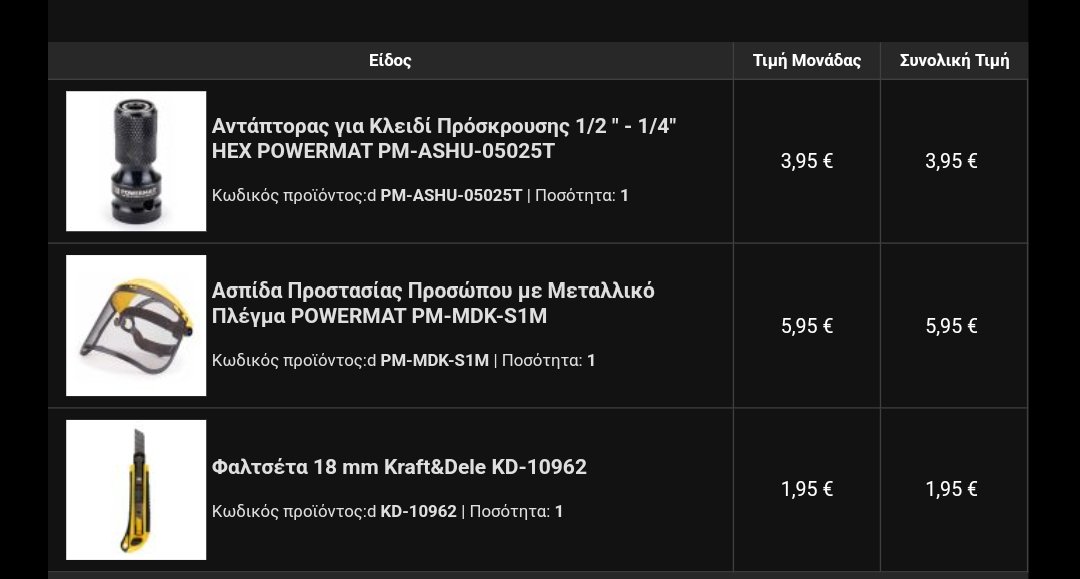Click the 1,95 € total price
Image resolution: width=1080 pixels, height=579 pixels.
point(951,489)
